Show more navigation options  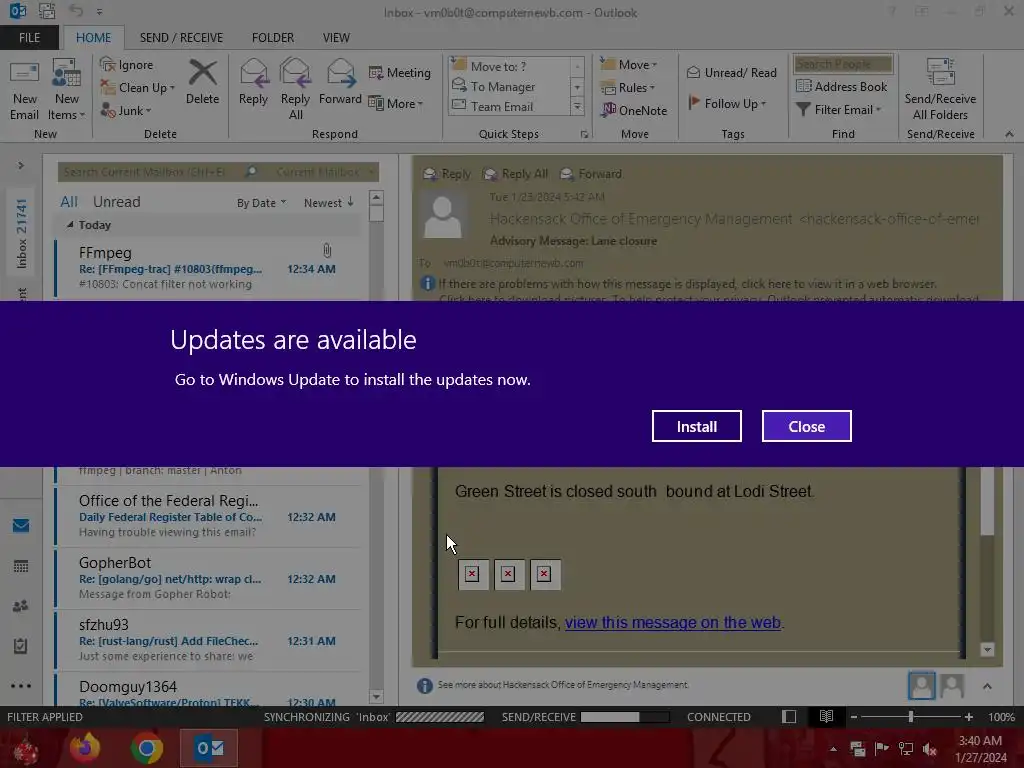21,686
